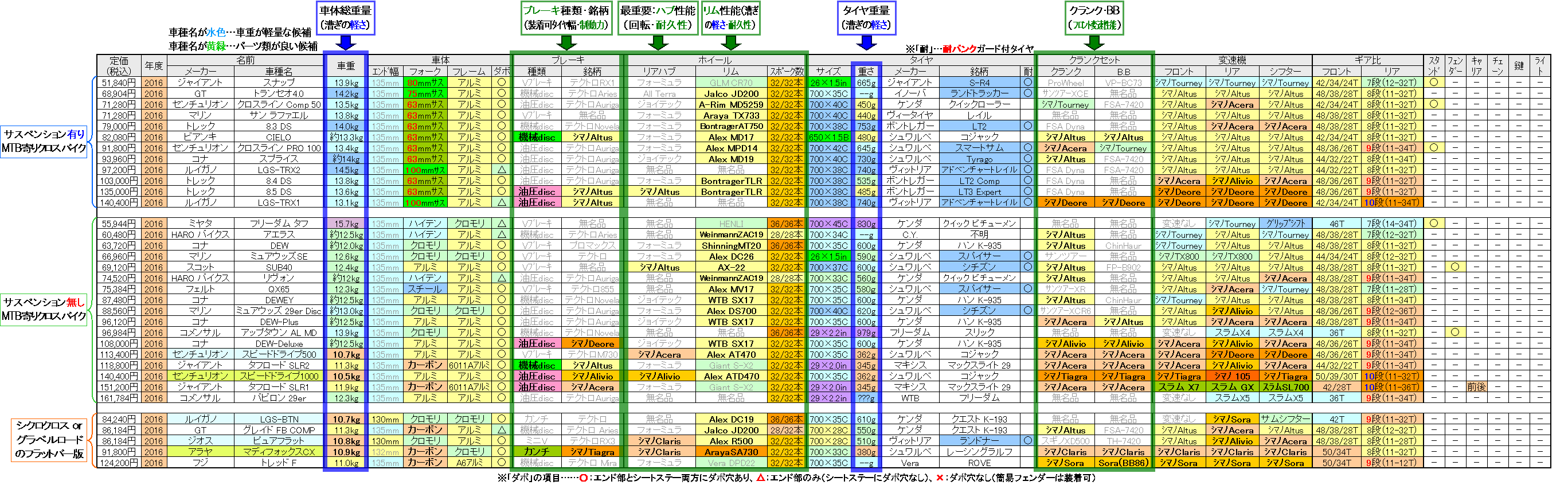The image size is (1568, 485).
Task: Select the 7段(14-34T) rear gear cell
Action: 1391,224
